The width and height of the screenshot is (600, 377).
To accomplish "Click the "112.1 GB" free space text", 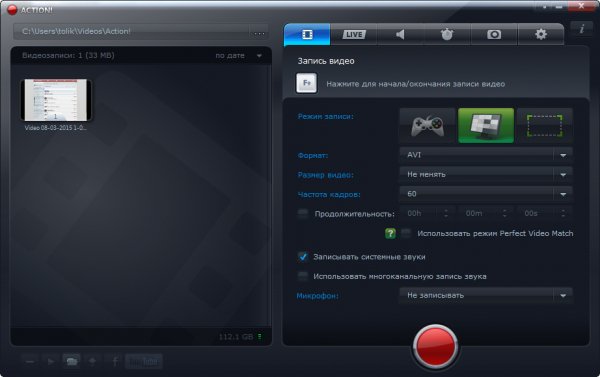I will click(x=236, y=337).
